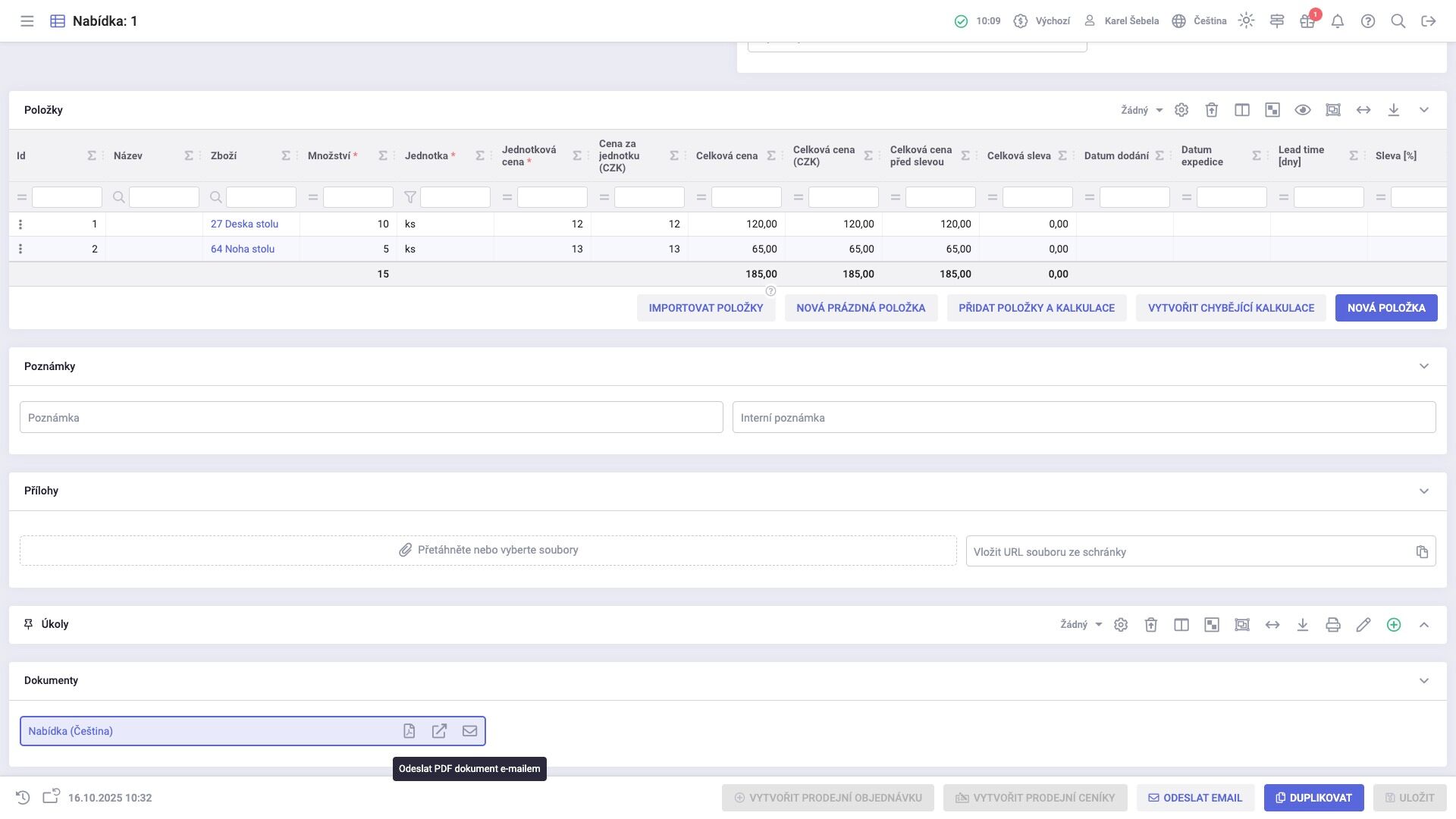
Task: Open the change history clock icon
Action: [23, 798]
